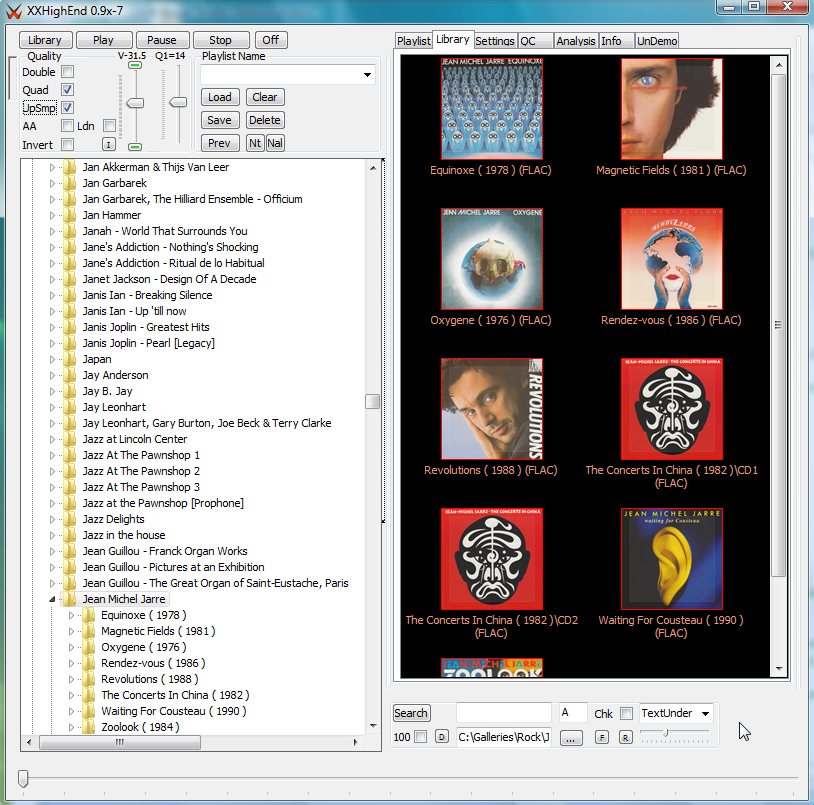Click the browse ... button
This screenshot has height=805, width=814.
571,737
